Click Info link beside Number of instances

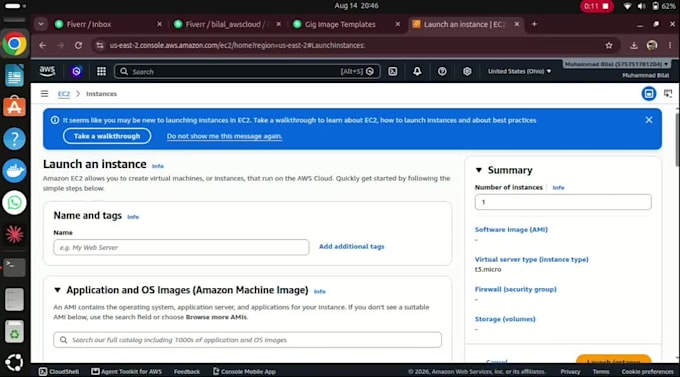click(x=558, y=188)
